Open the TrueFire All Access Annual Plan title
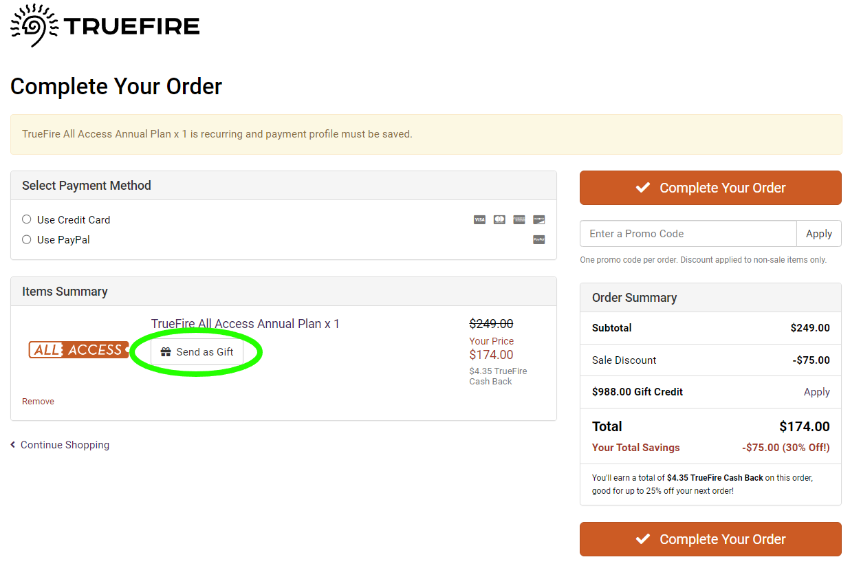 coord(245,323)
